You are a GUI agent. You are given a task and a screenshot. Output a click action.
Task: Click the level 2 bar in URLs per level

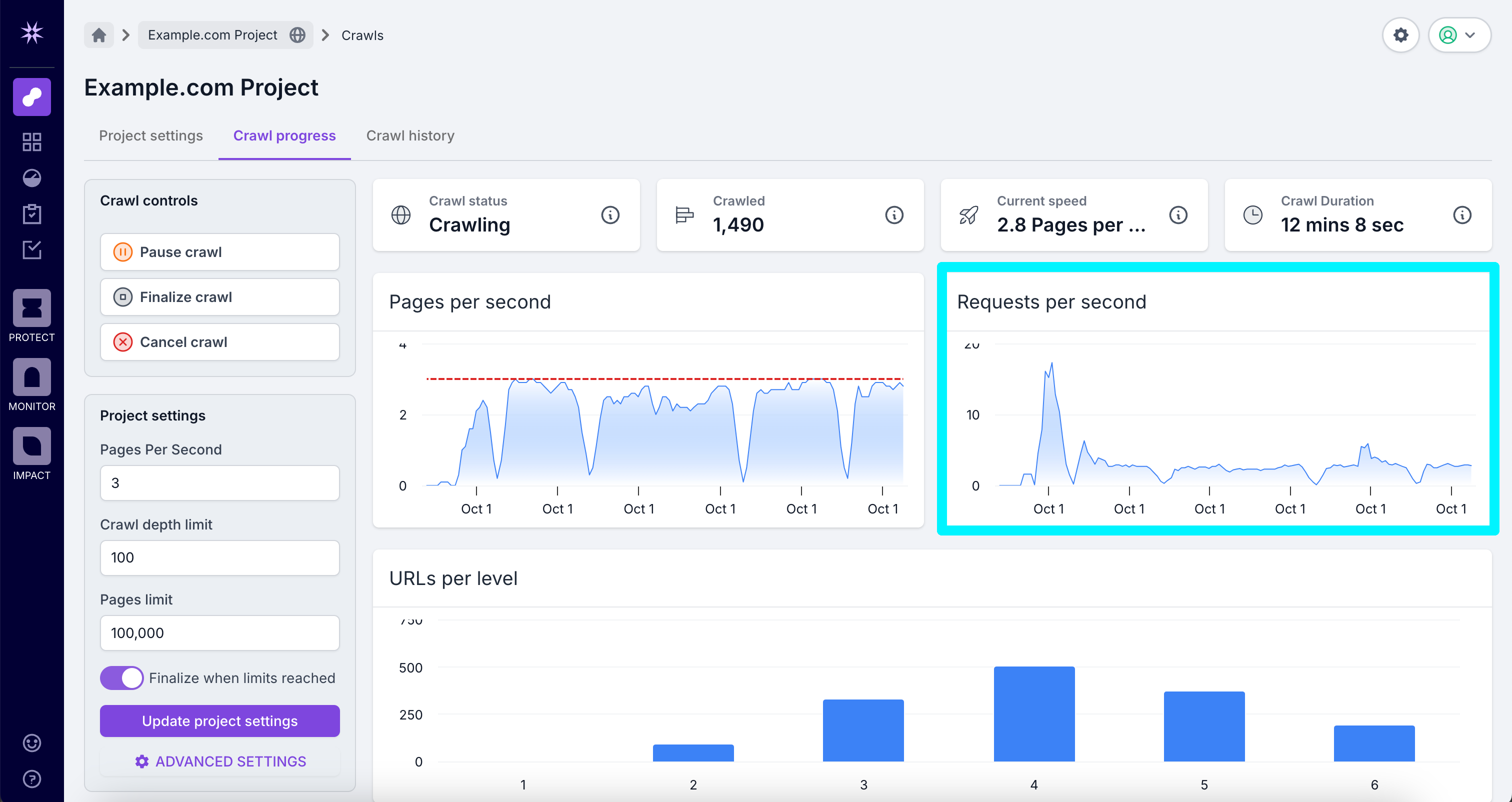pyautogui.click(x=693, y=753)
